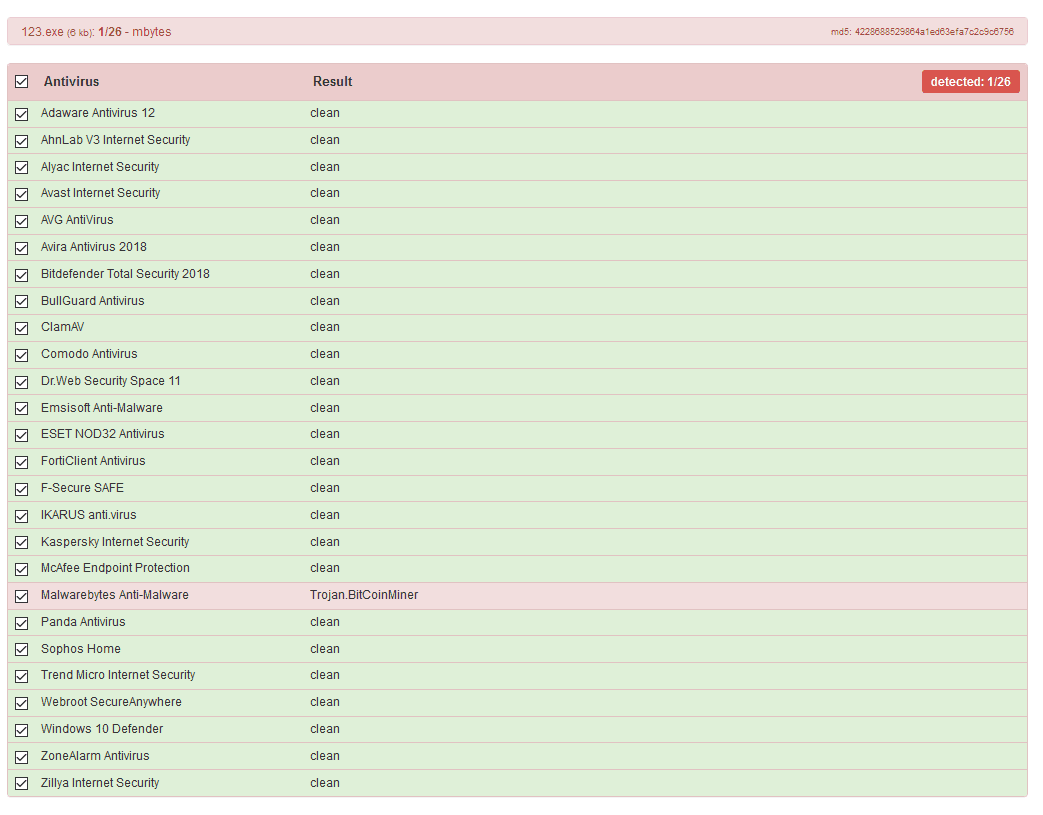Click the red detected: 1/26 badge

pyautogui.click(x=970, y=82)
